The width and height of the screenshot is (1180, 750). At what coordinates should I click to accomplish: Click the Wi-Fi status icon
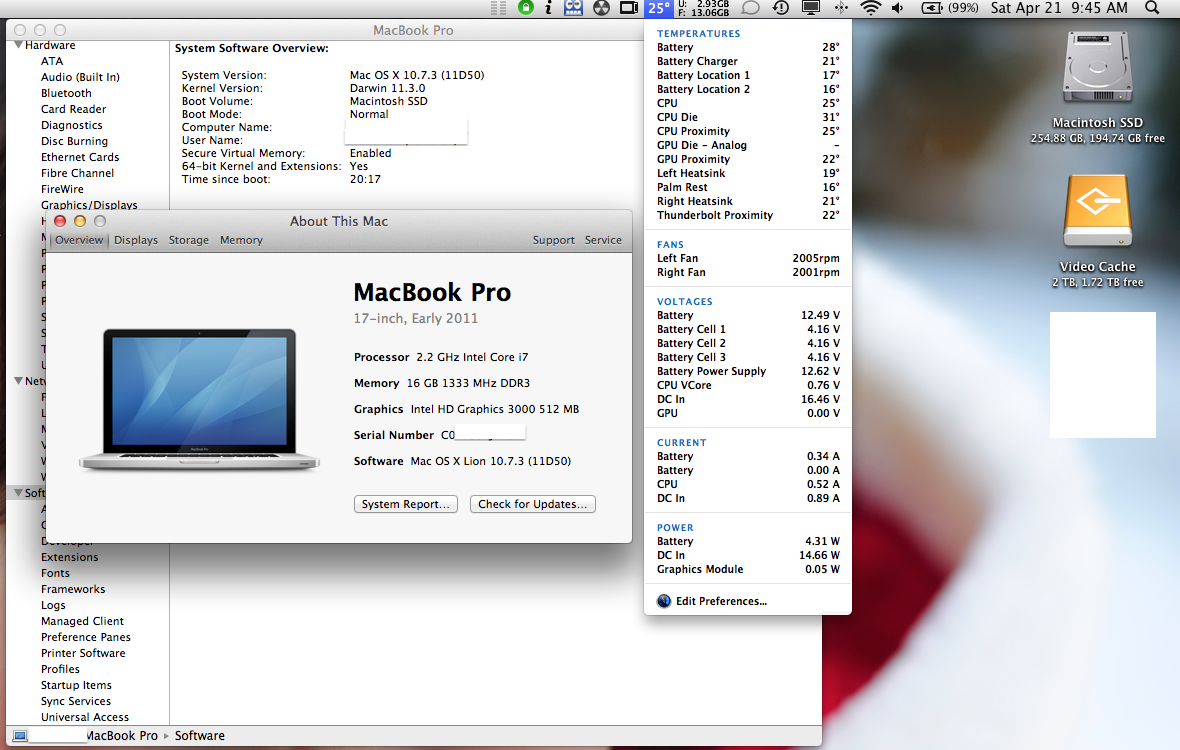871,8
